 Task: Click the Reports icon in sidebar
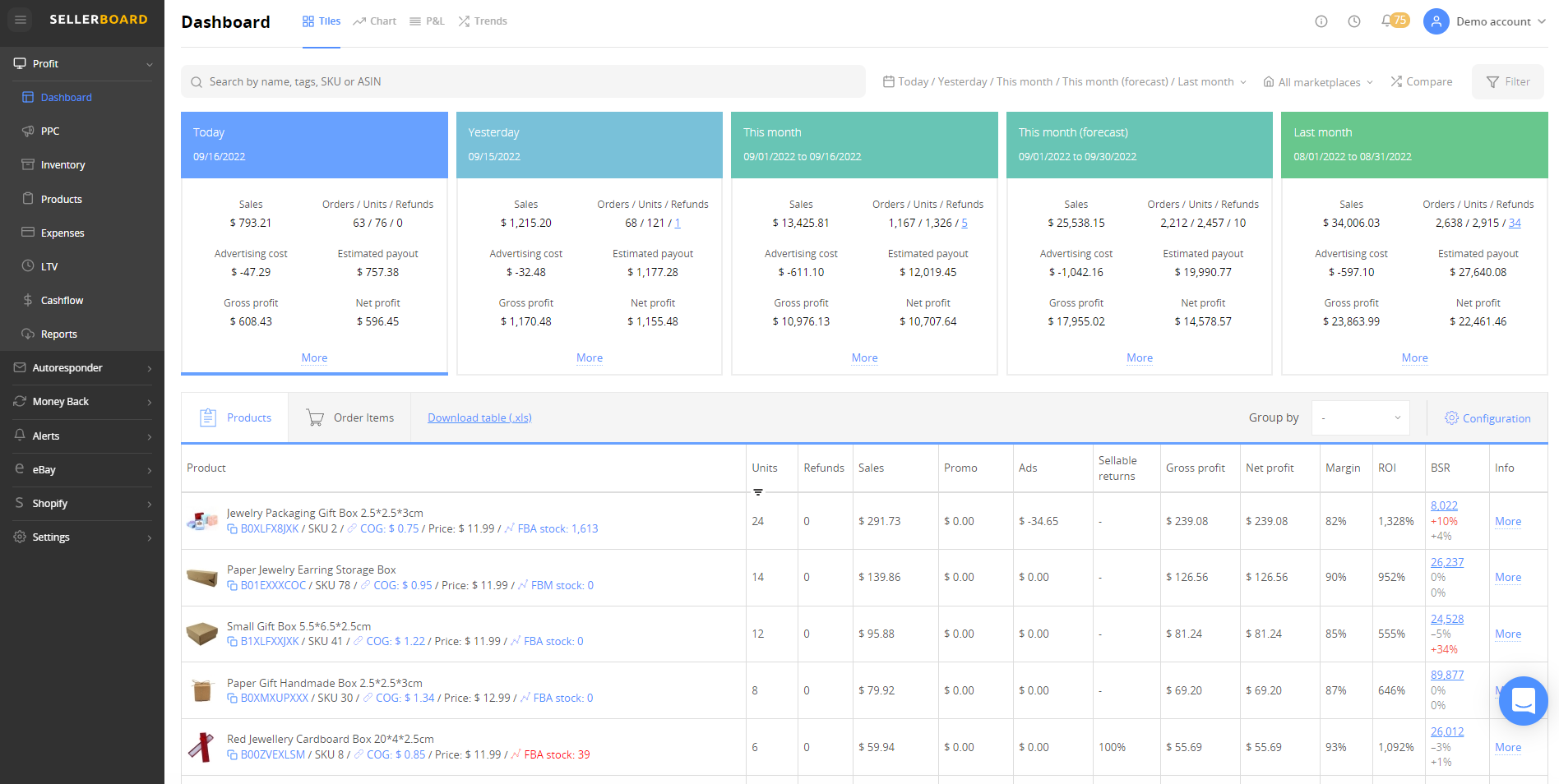tap(28, 334)
